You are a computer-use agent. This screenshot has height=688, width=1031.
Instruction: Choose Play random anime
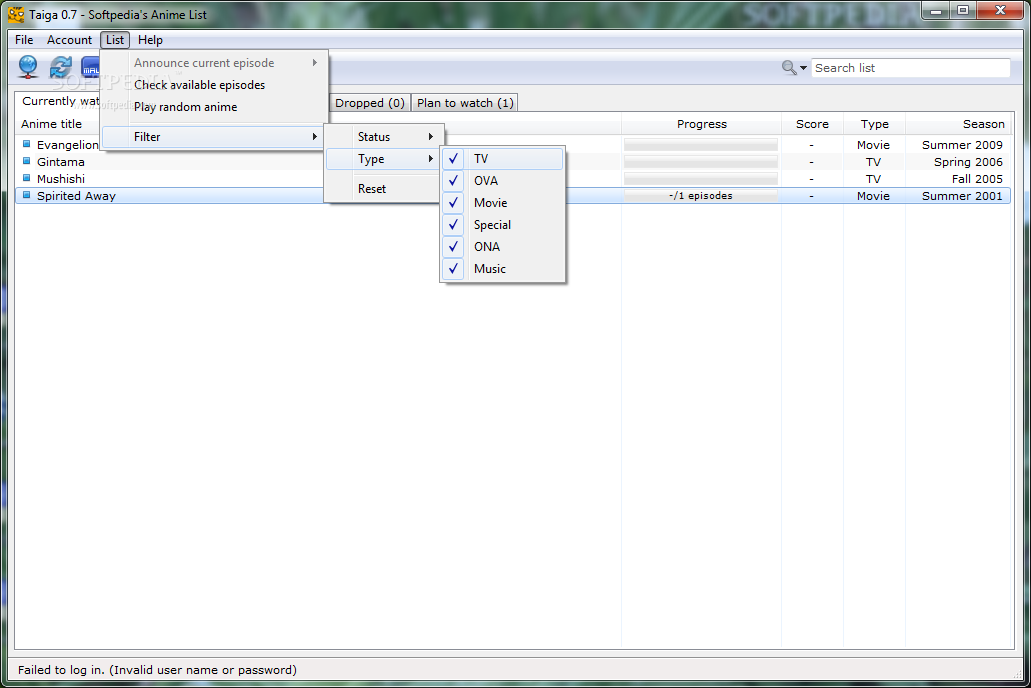pyautogui.click(x=213, y=107)
